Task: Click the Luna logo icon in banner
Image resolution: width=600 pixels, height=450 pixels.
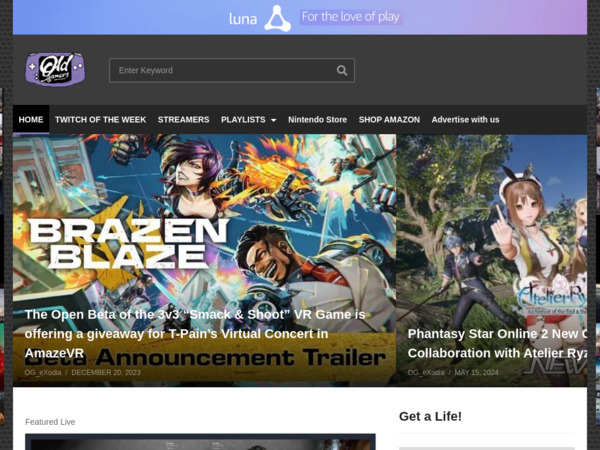Action: click(278, 18)
